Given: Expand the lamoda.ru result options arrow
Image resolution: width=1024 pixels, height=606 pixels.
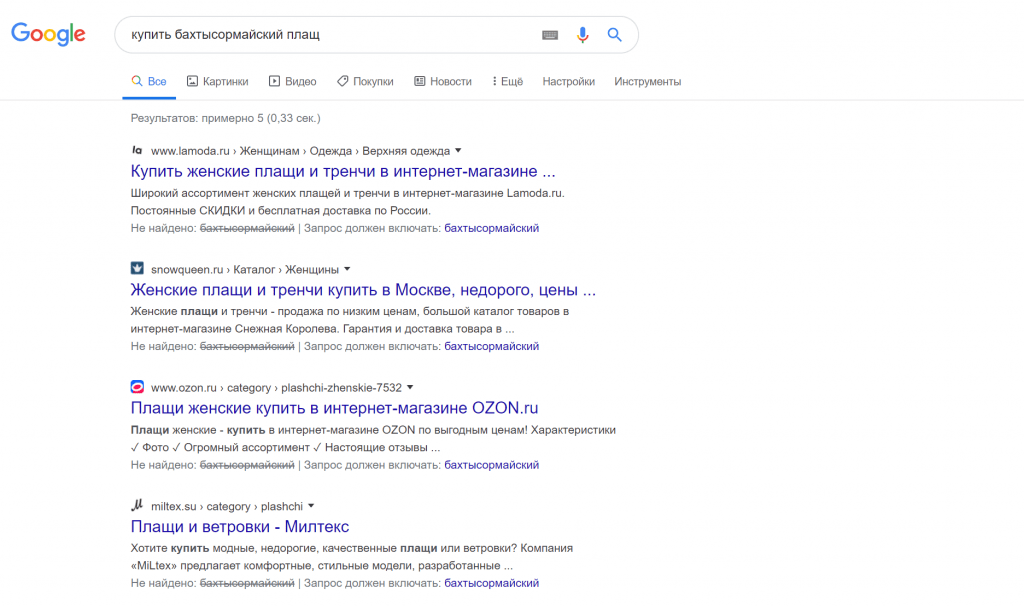Looking at the screenshot, I should [458, 150].
